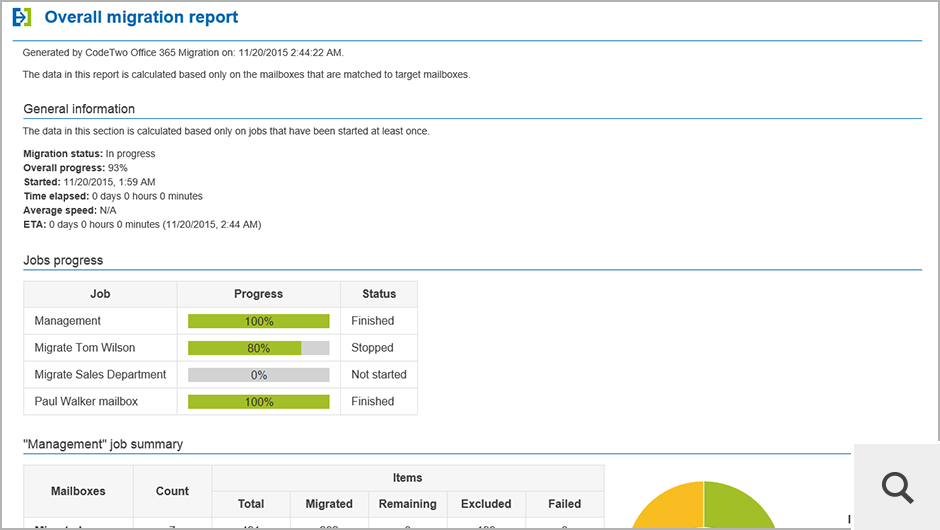Image resolution: width=940 pixels, height=530 pixels.
Task: Click the 'Job' column header
Action: (x=100, y=294)
